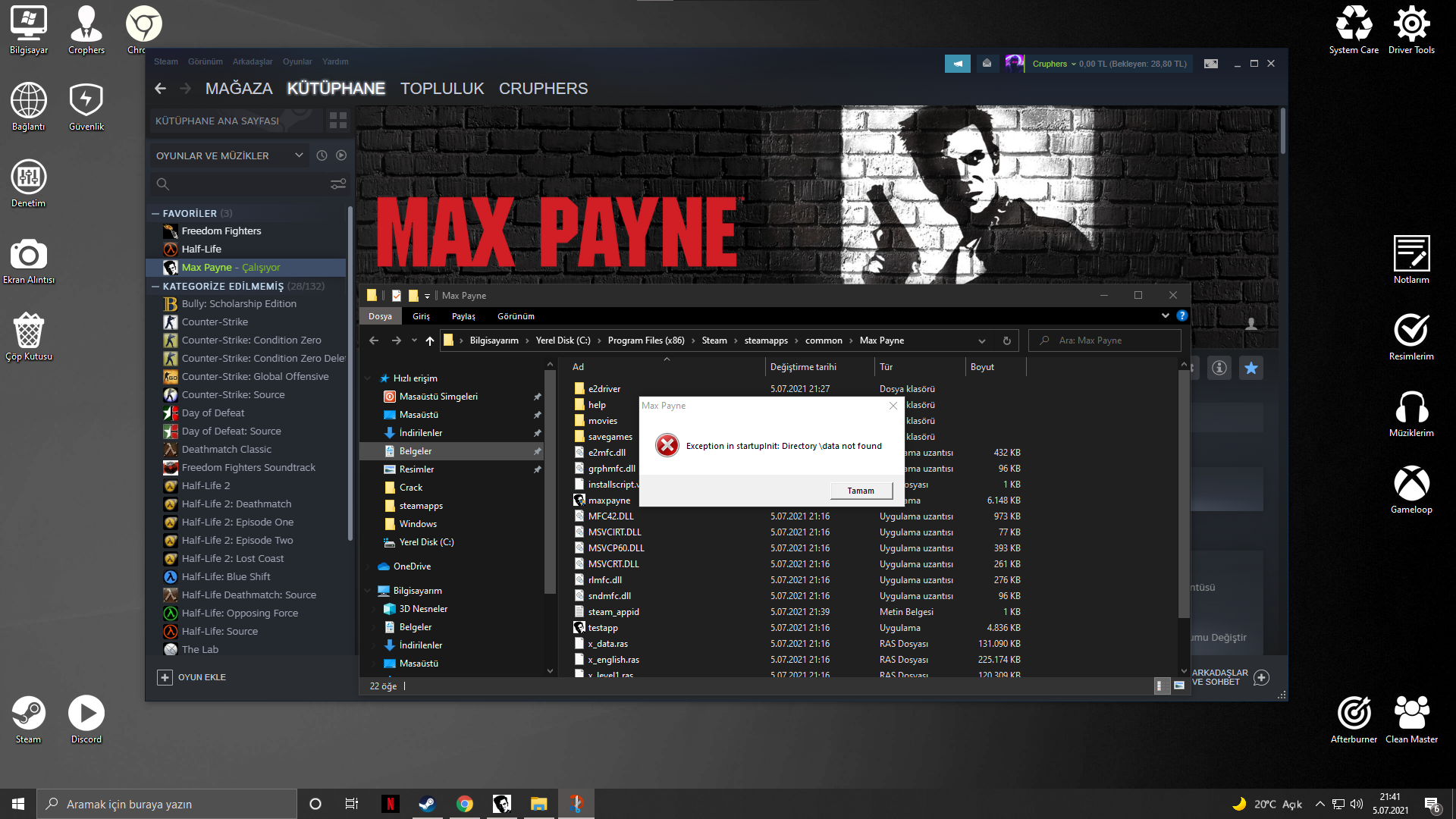Open the advanced filter sliders icon in Steam search

pos(338,184)
